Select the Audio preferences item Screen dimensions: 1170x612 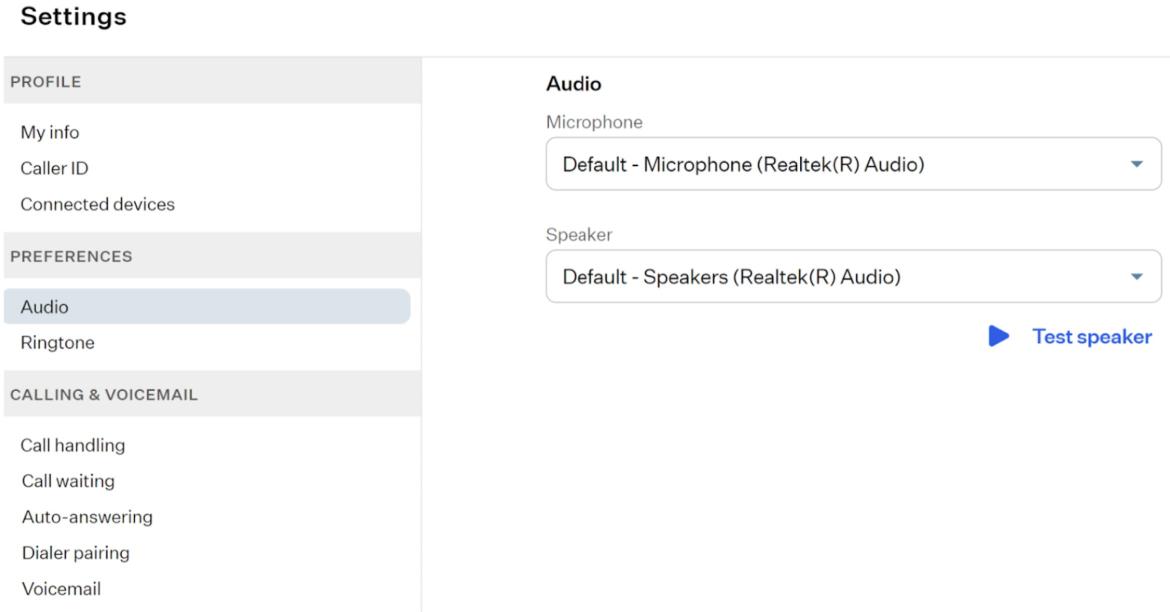pyautogui.click(x=207, y=307)
